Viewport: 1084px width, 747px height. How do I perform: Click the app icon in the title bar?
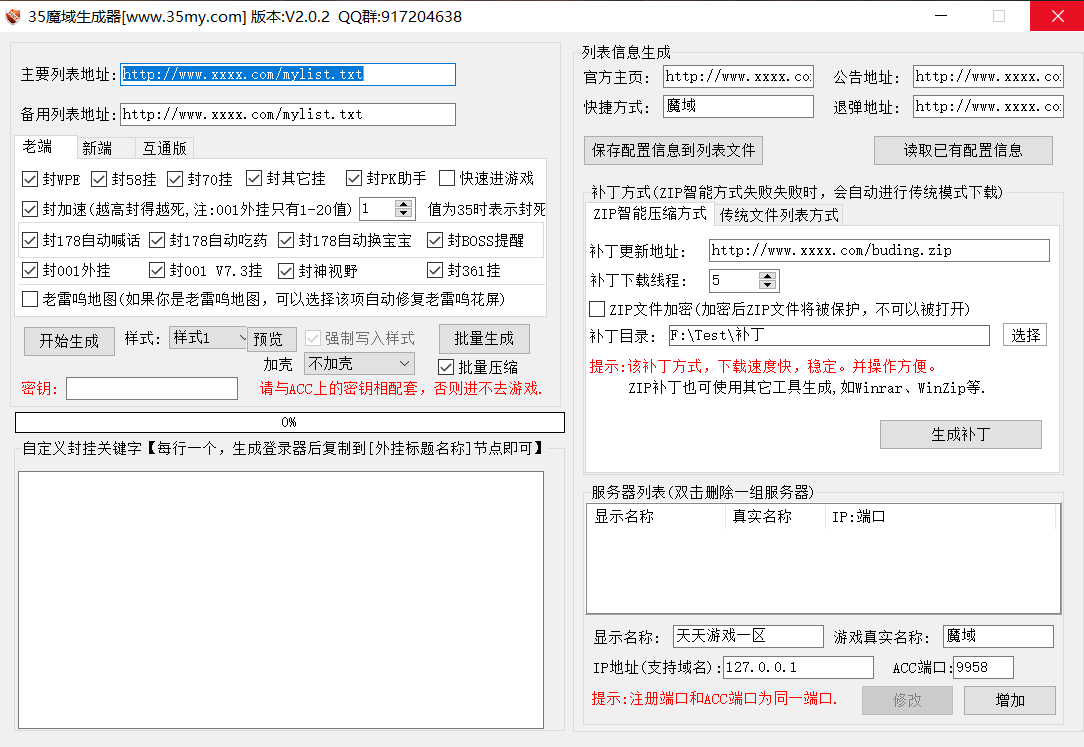click(12, 16)
